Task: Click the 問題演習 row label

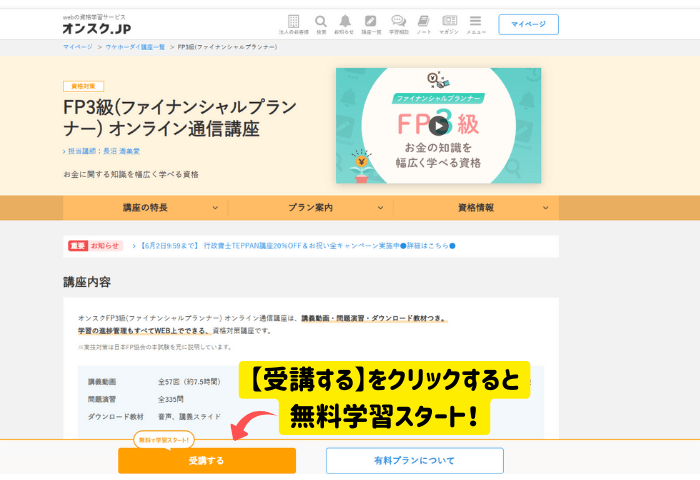Action: click(102, 399)
